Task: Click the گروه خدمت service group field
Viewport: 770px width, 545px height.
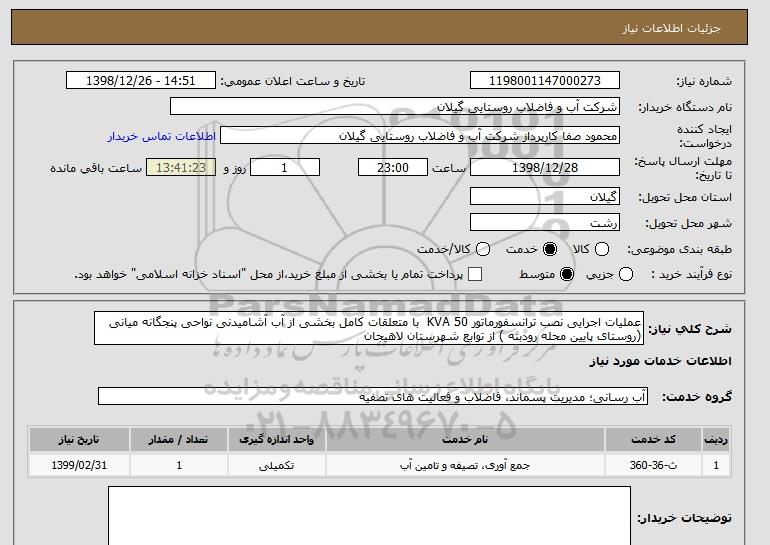Action: coord(373,396)
